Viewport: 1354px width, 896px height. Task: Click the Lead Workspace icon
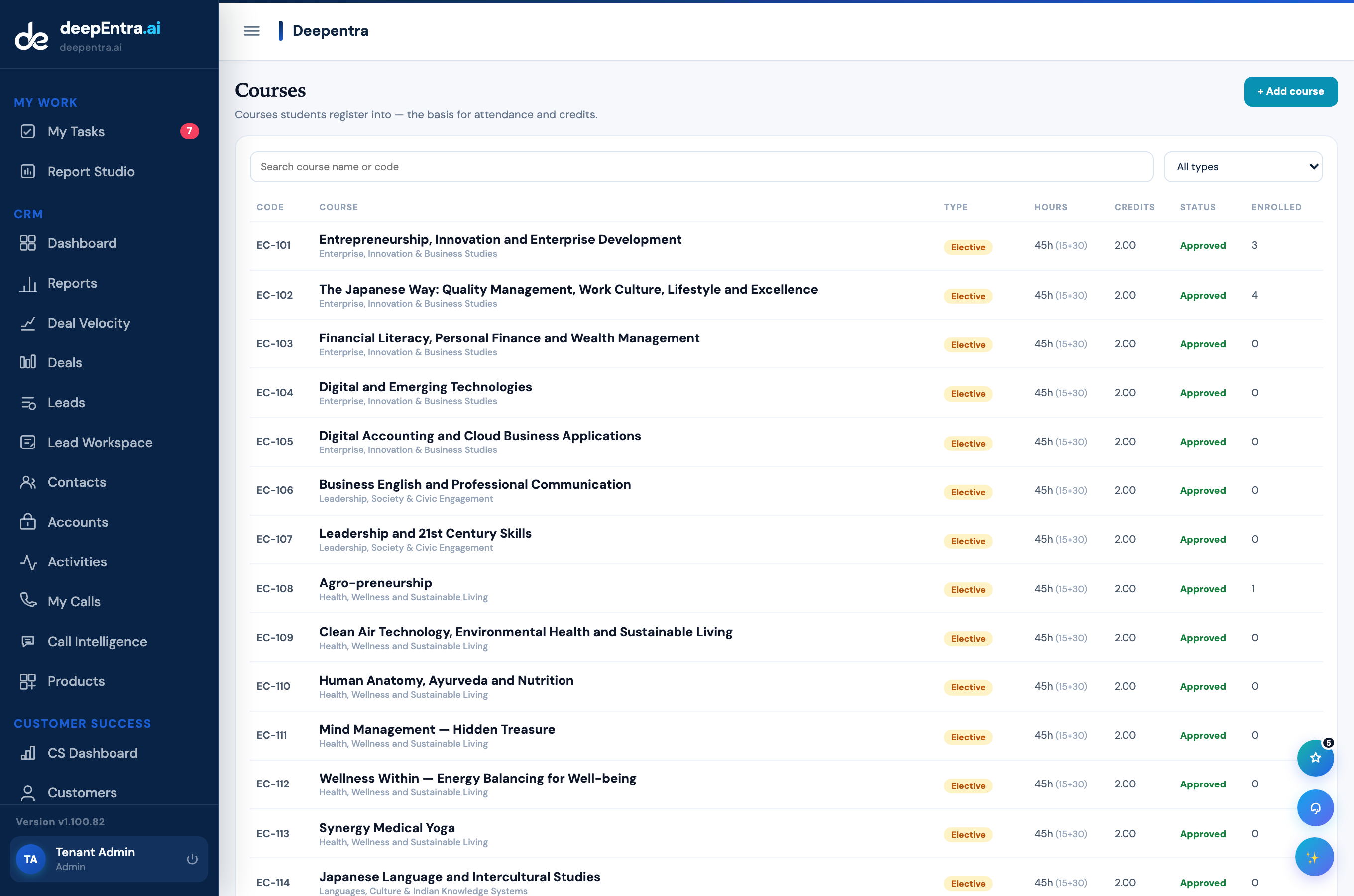[28, 443]
